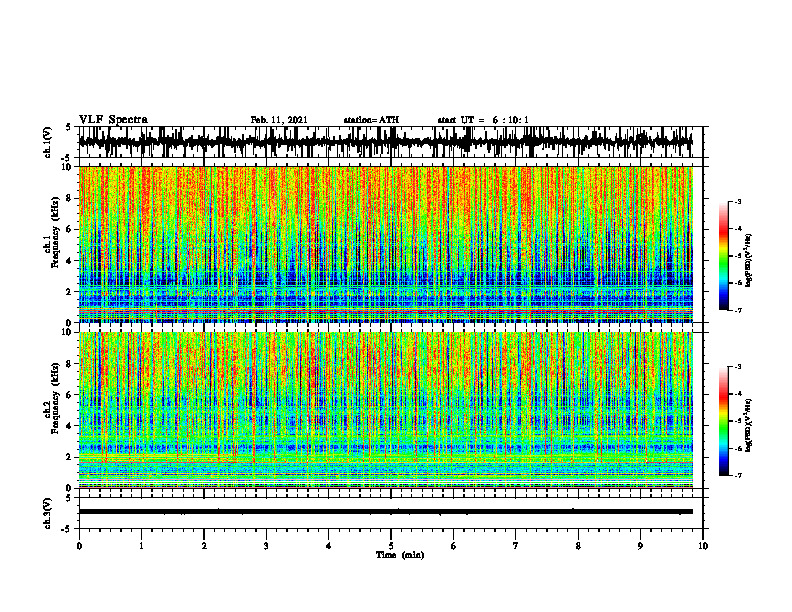Click the date text 'Feb. 11, 2021'

pyautogui.click(x=279, y=120)
